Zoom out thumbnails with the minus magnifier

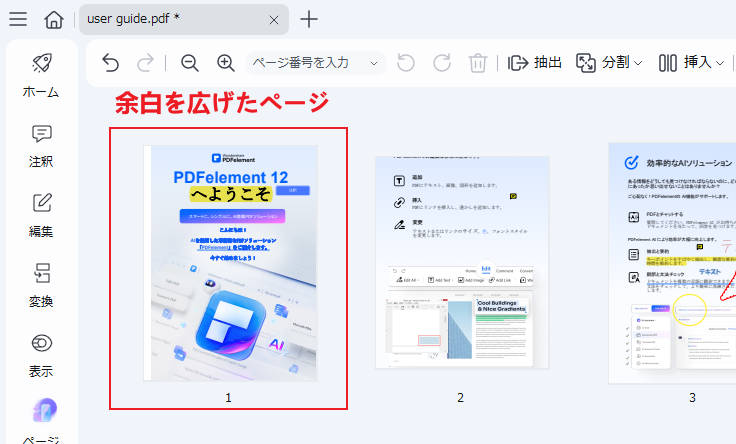click(190, 62)
